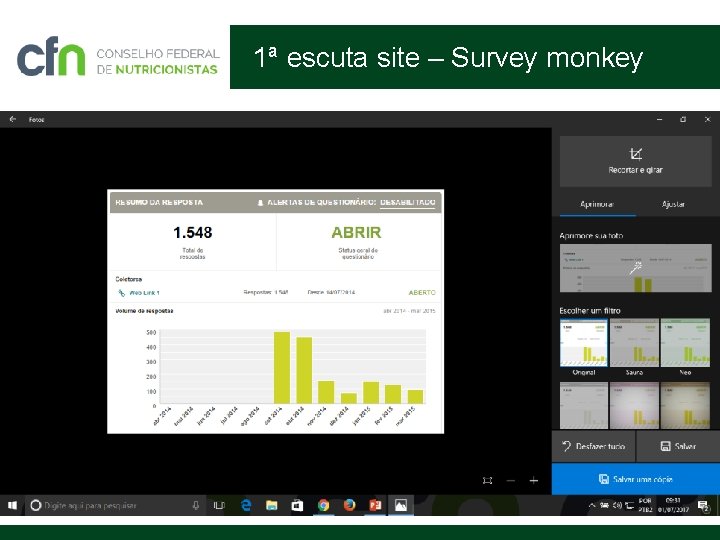Screen dimensions: 720x540
Task: Switch to the Ajustar tab
Action: point(673,204)
